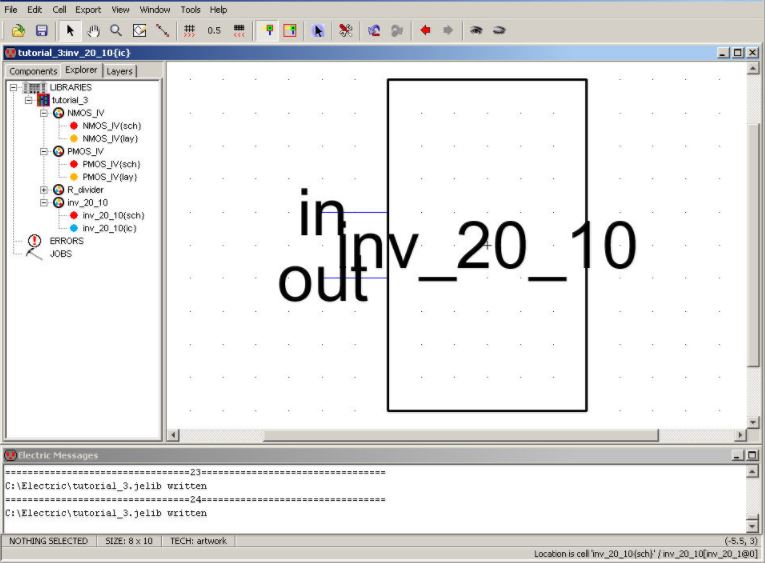This screenshot has width=765, height=563.
Task: Switch to the Layers tab
Action: (119, 71)
